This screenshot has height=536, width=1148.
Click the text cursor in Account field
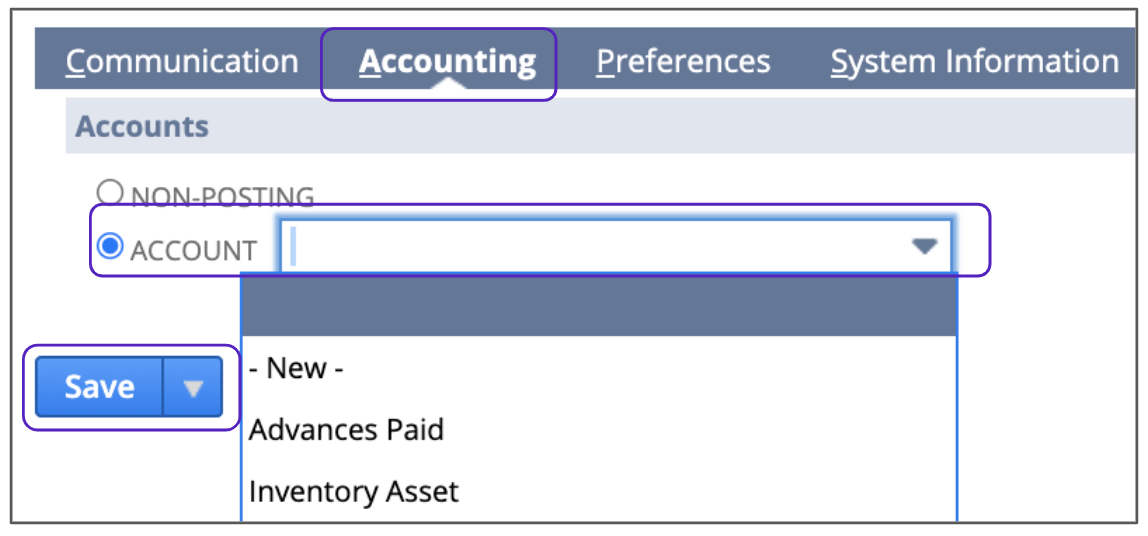click(293, 246)
